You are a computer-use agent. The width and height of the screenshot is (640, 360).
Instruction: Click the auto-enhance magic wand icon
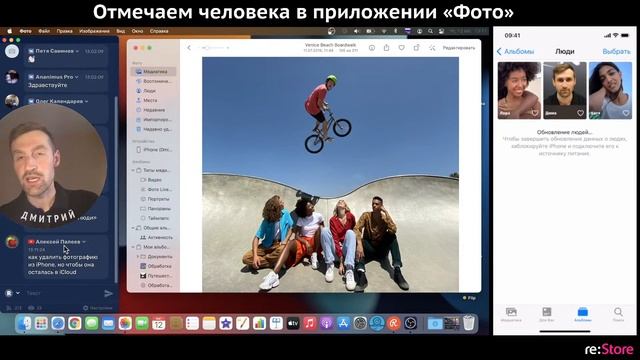tap(432, 48)
